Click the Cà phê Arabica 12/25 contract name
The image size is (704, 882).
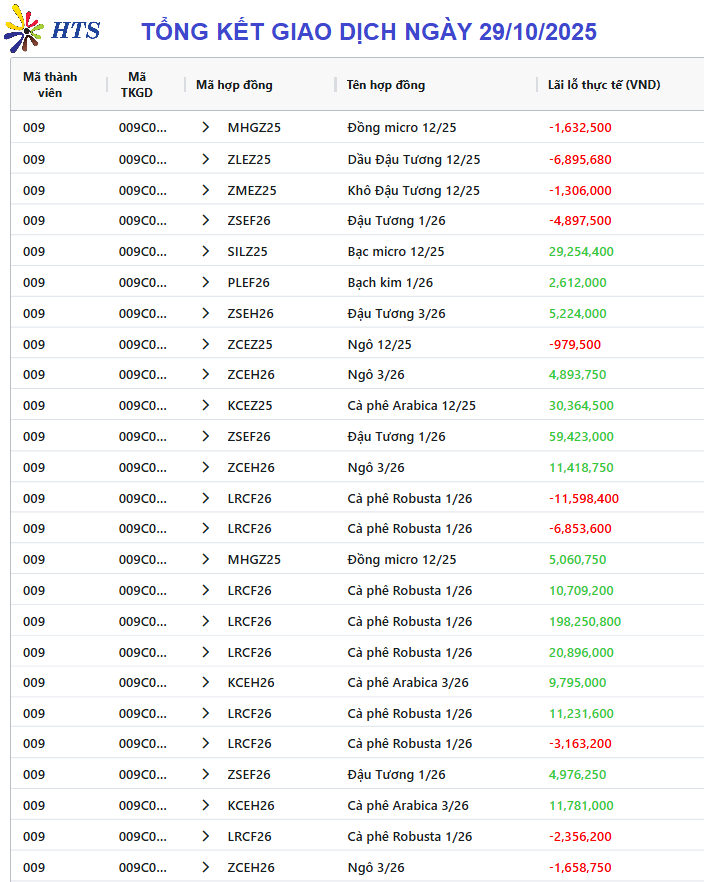(411, 405)
